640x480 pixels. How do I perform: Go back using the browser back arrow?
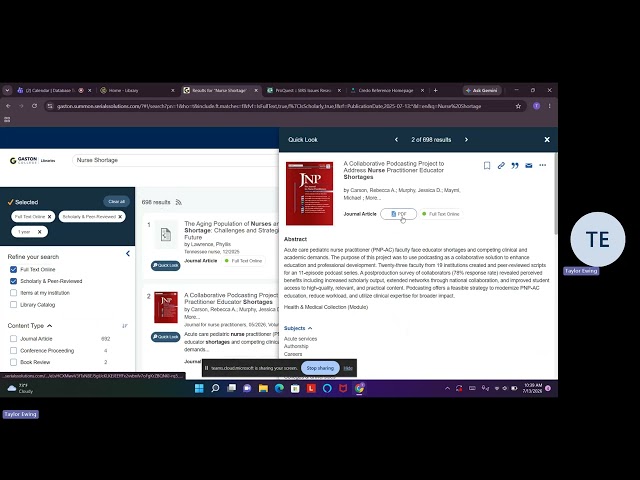point(8,106)
